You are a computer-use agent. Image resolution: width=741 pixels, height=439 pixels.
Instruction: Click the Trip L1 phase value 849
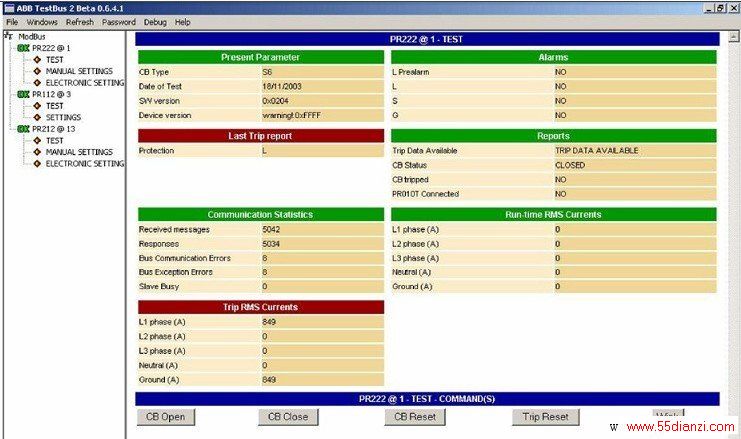click(269, 322)
